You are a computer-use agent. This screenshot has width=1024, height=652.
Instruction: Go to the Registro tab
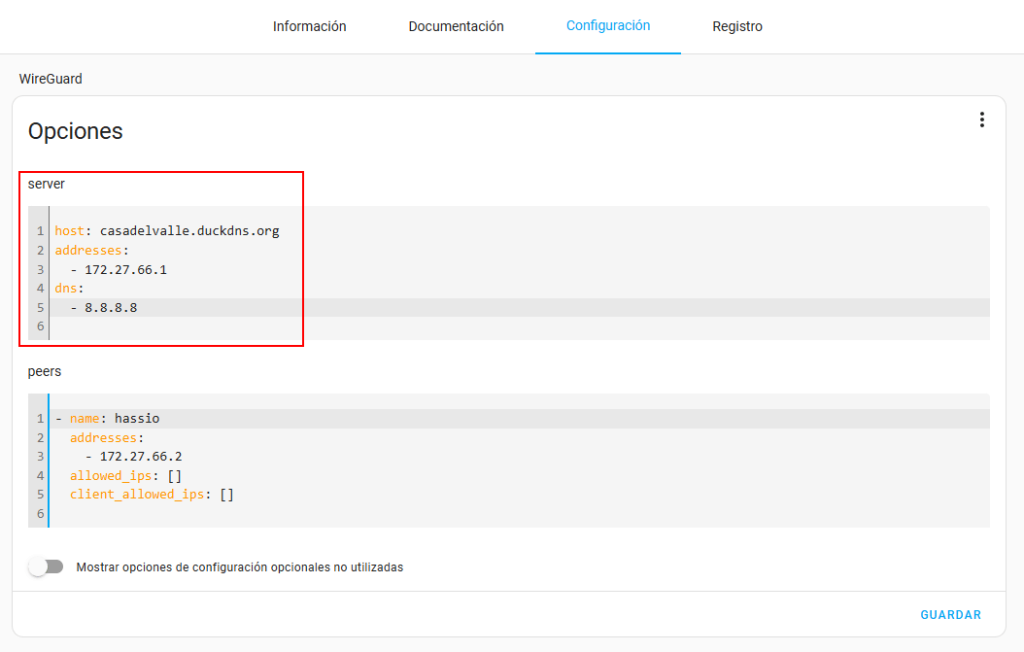pos(737,27)
